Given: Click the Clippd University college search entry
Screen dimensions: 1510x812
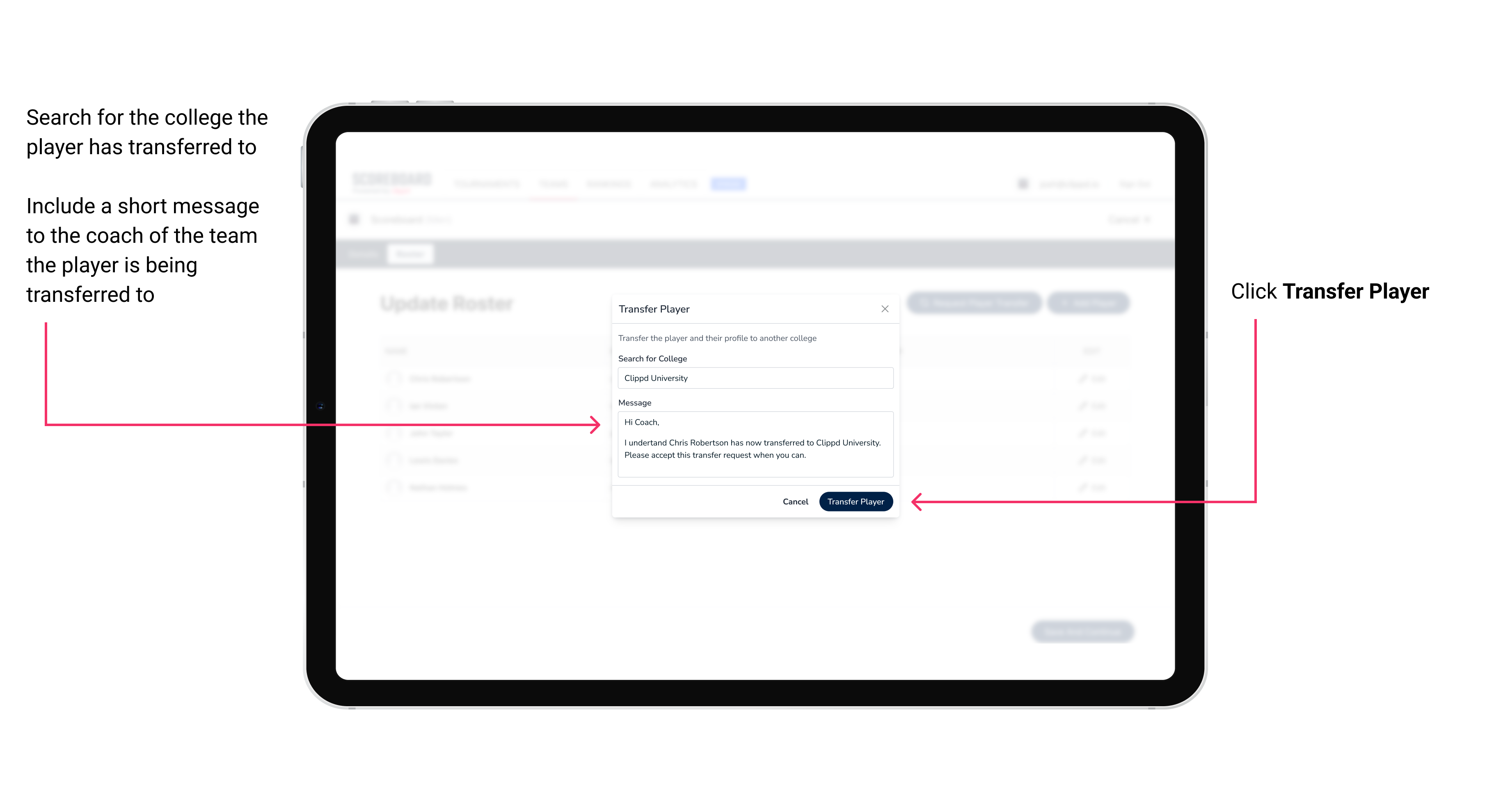Looking at the screenshot, I should 751,378.
